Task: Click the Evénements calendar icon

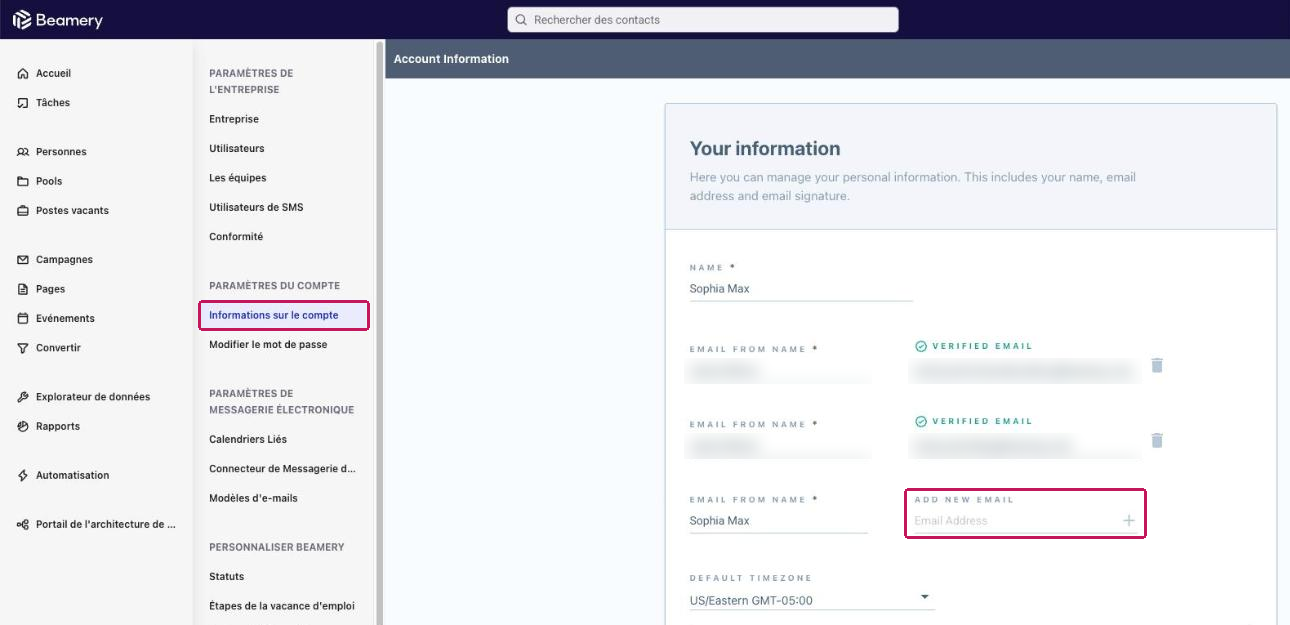Action: tap(23, 319)
